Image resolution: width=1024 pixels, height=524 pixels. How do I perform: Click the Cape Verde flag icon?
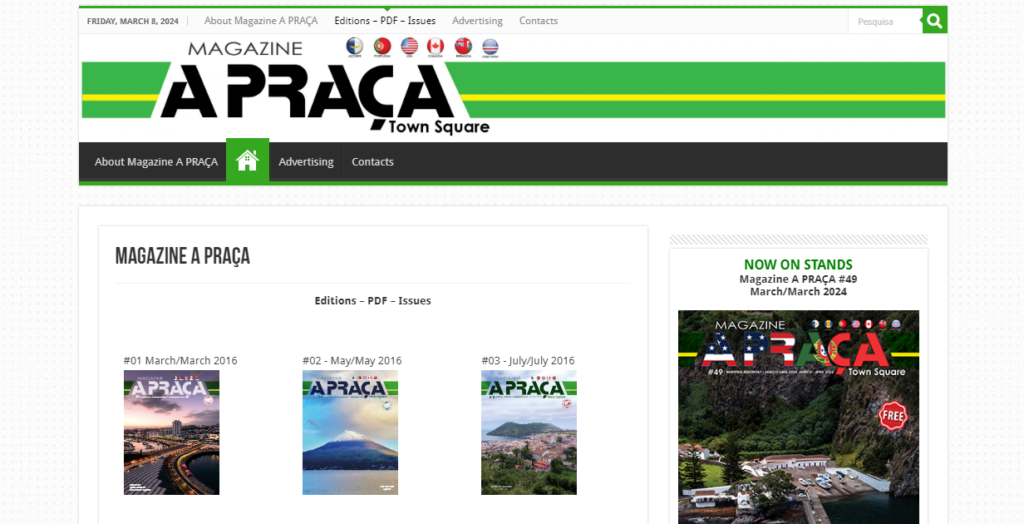[x=490, y=47]
